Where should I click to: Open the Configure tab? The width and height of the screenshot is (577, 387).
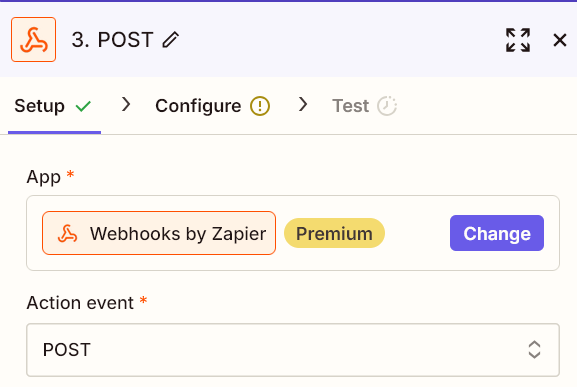[x=212, y=106]
